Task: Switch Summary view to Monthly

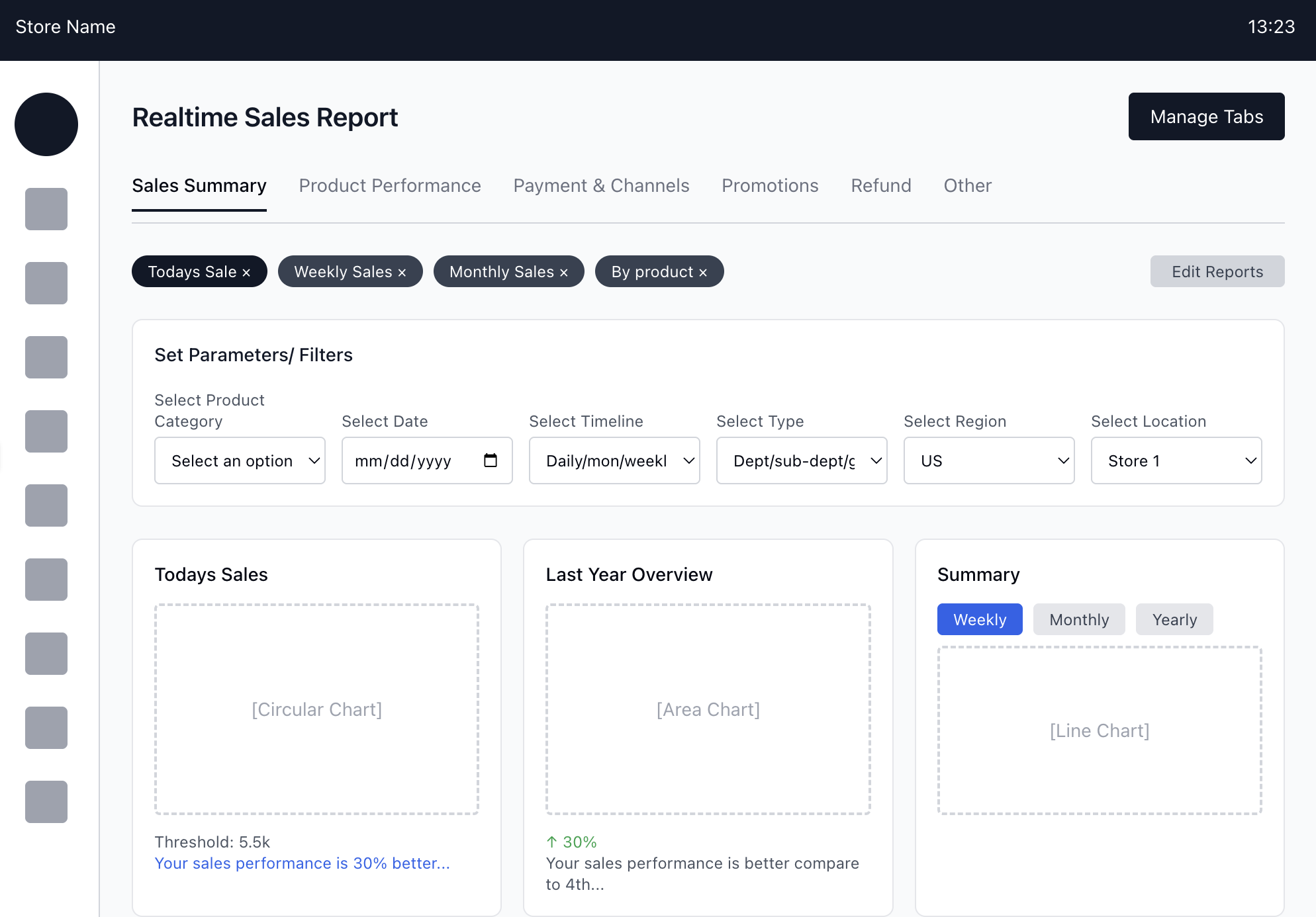Action: pyautogui.click(x=1079, y=619)
